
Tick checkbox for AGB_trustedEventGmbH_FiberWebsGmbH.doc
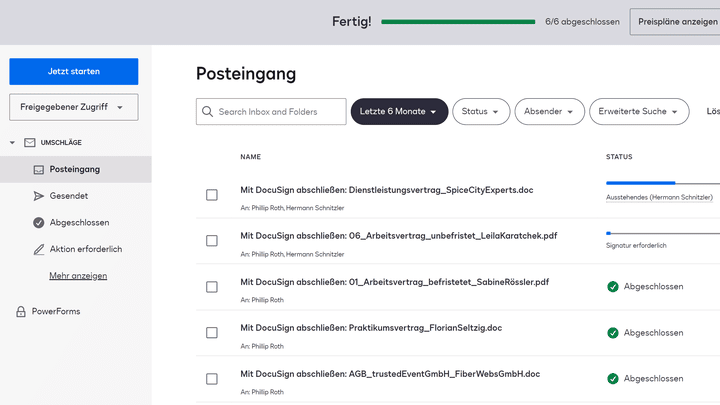[212, 379]
